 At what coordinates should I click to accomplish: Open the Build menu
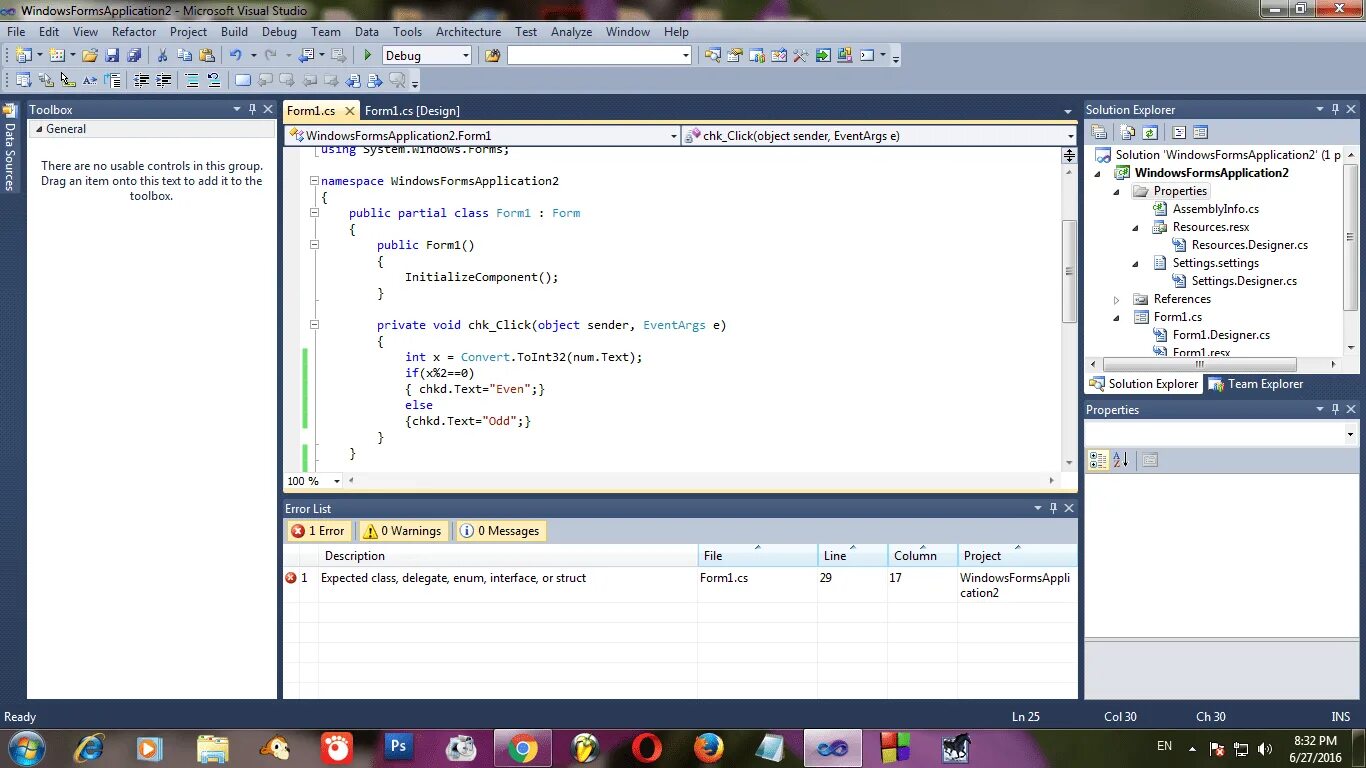[234, 31]
